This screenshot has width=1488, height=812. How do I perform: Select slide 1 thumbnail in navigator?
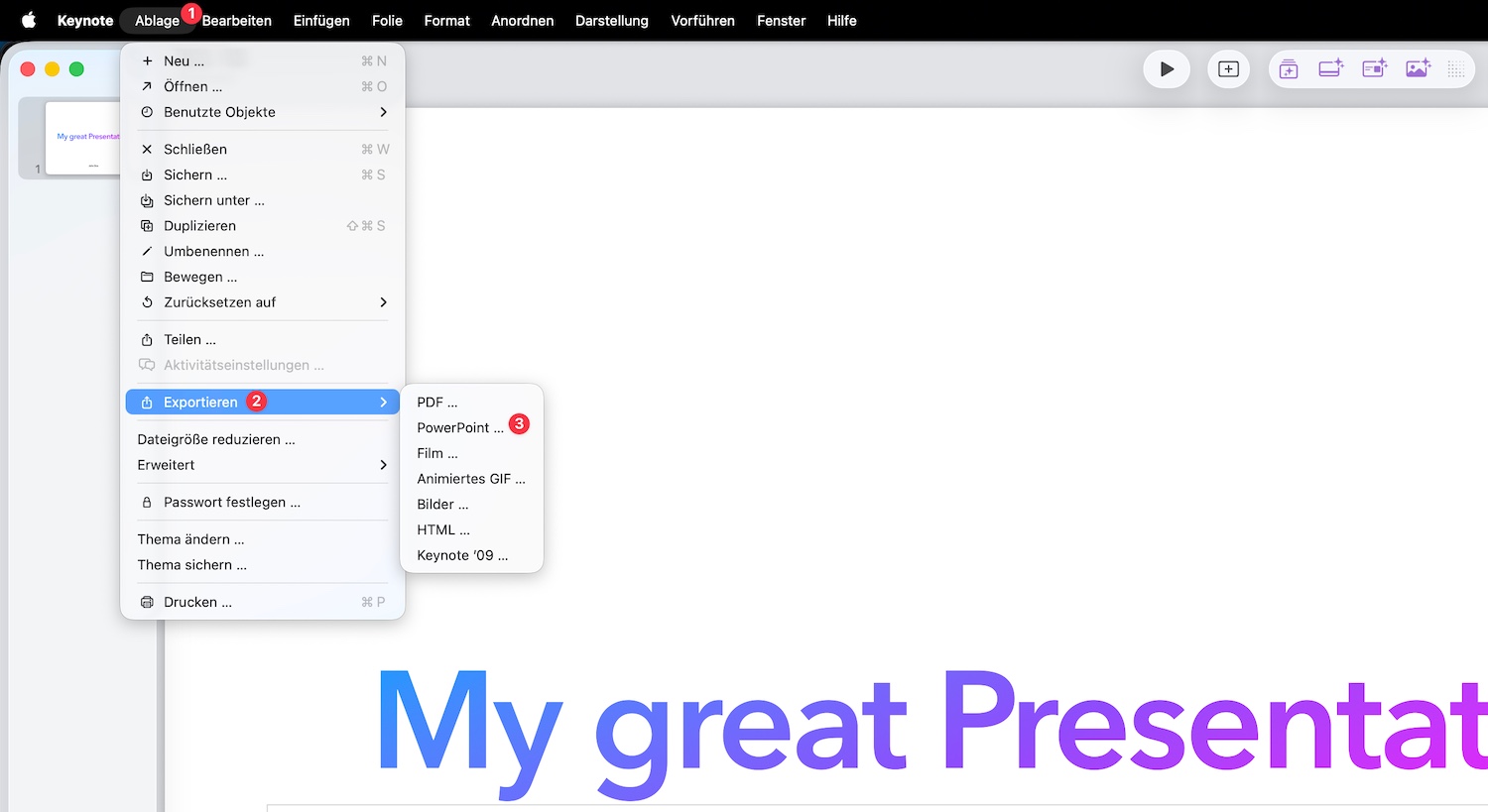click(83, 138)
